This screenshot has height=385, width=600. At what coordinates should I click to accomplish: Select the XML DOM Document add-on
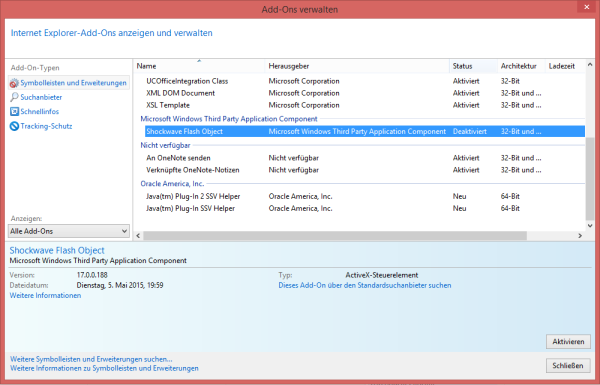tap(365, 93)
